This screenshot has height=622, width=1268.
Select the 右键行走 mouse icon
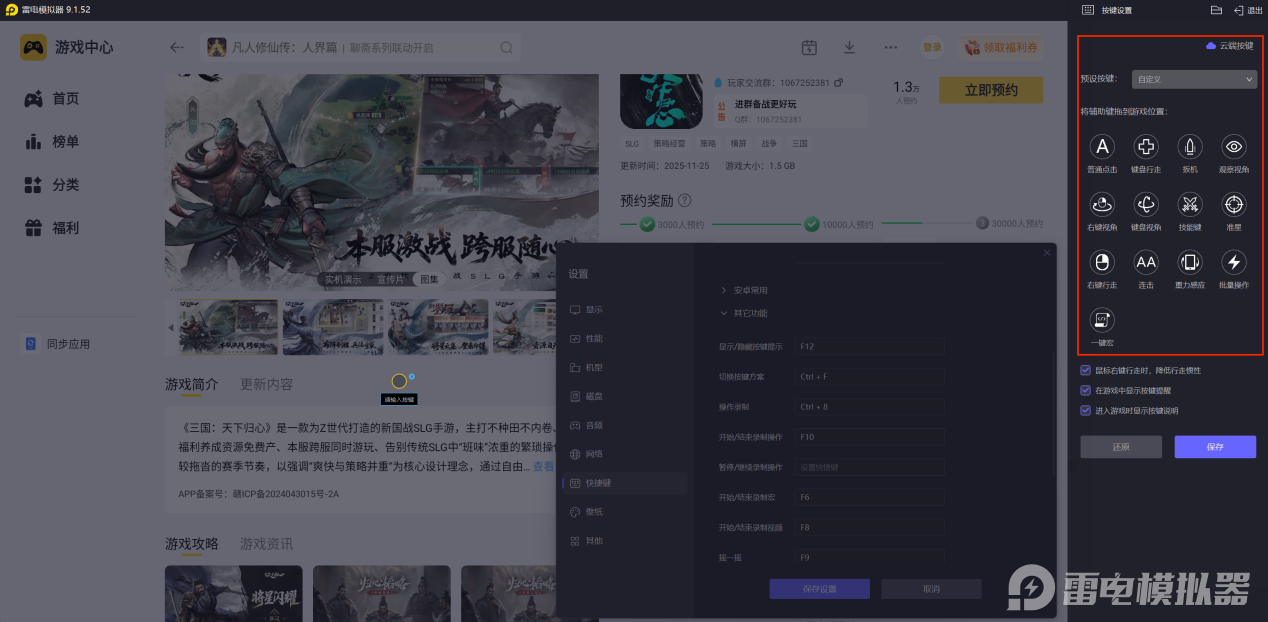coord(1102,263)
